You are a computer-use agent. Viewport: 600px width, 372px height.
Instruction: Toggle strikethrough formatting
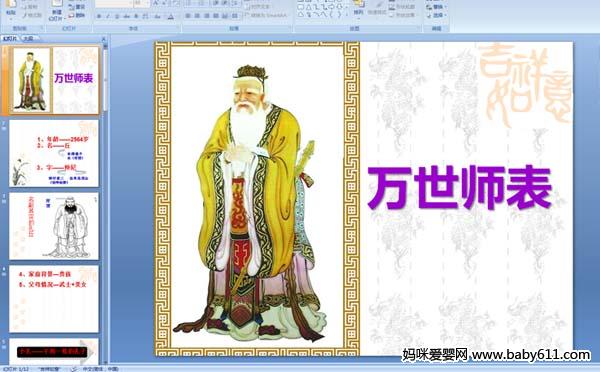(126, 16)
